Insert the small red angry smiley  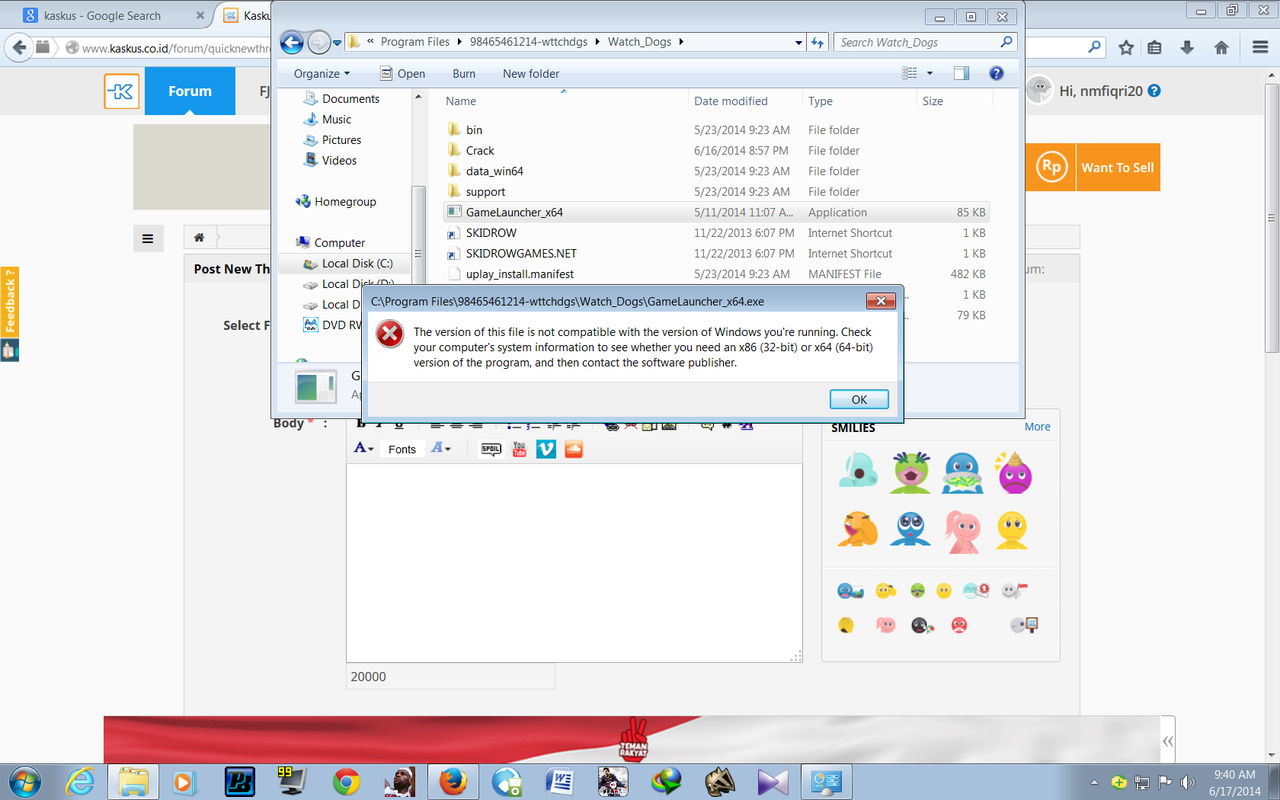tap(958, 625)
